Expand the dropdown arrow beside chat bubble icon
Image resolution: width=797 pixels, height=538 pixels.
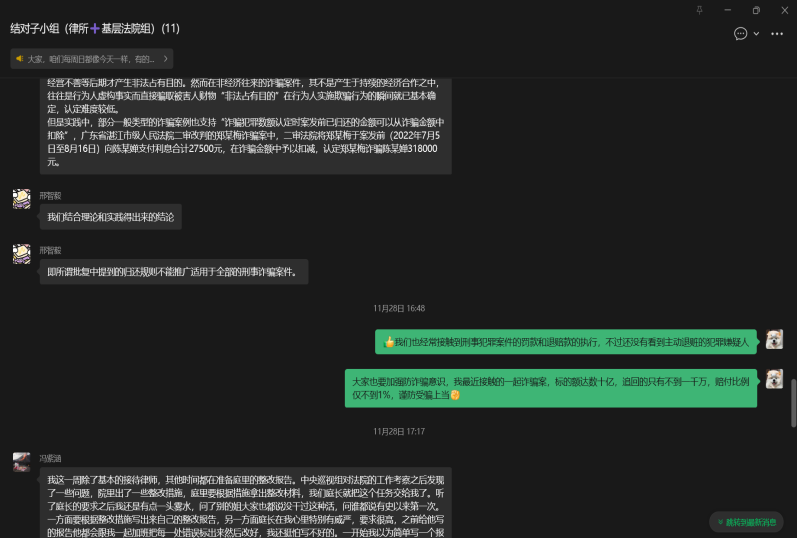point(756,33)
